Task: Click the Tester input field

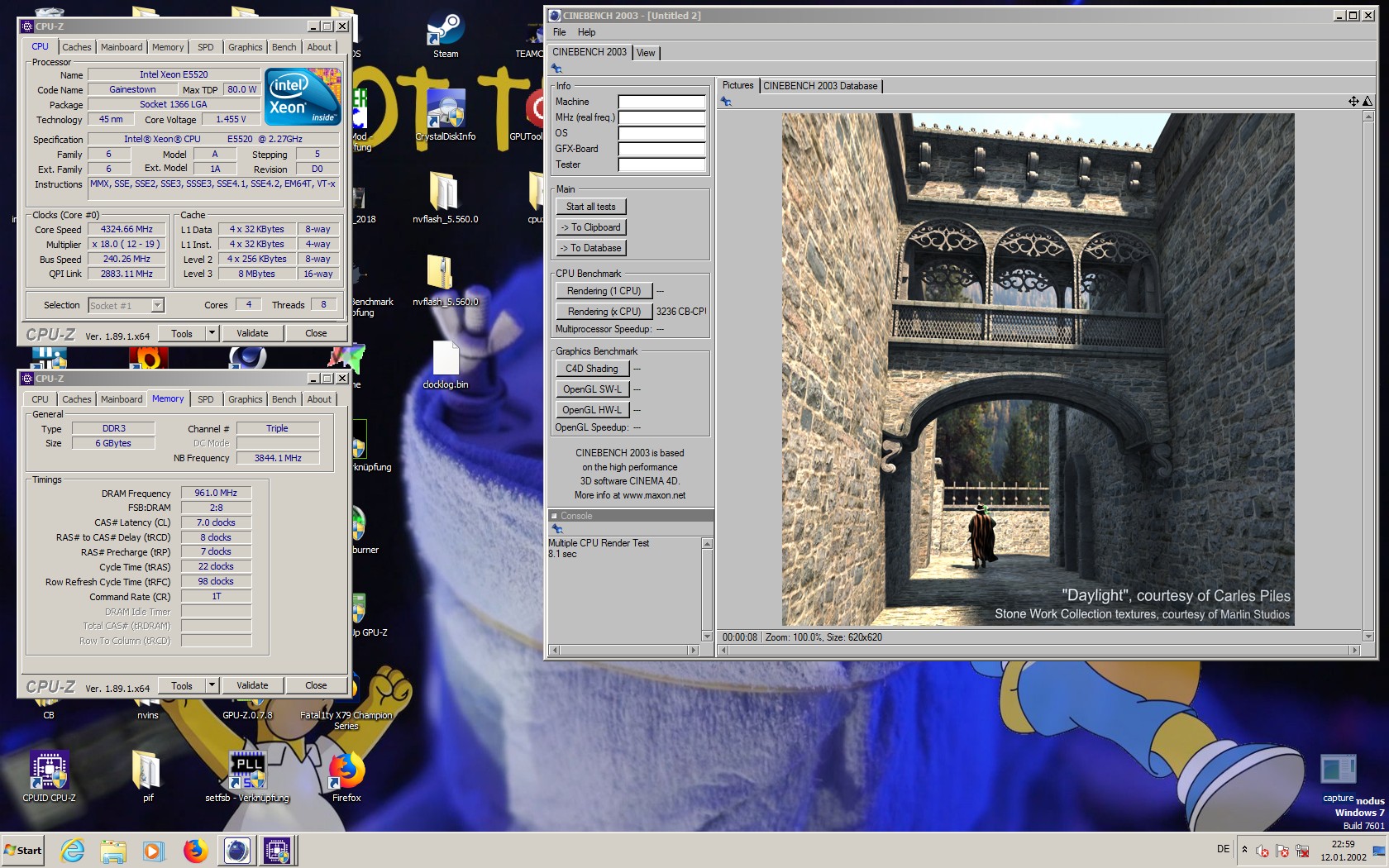Action: [661, 165]
